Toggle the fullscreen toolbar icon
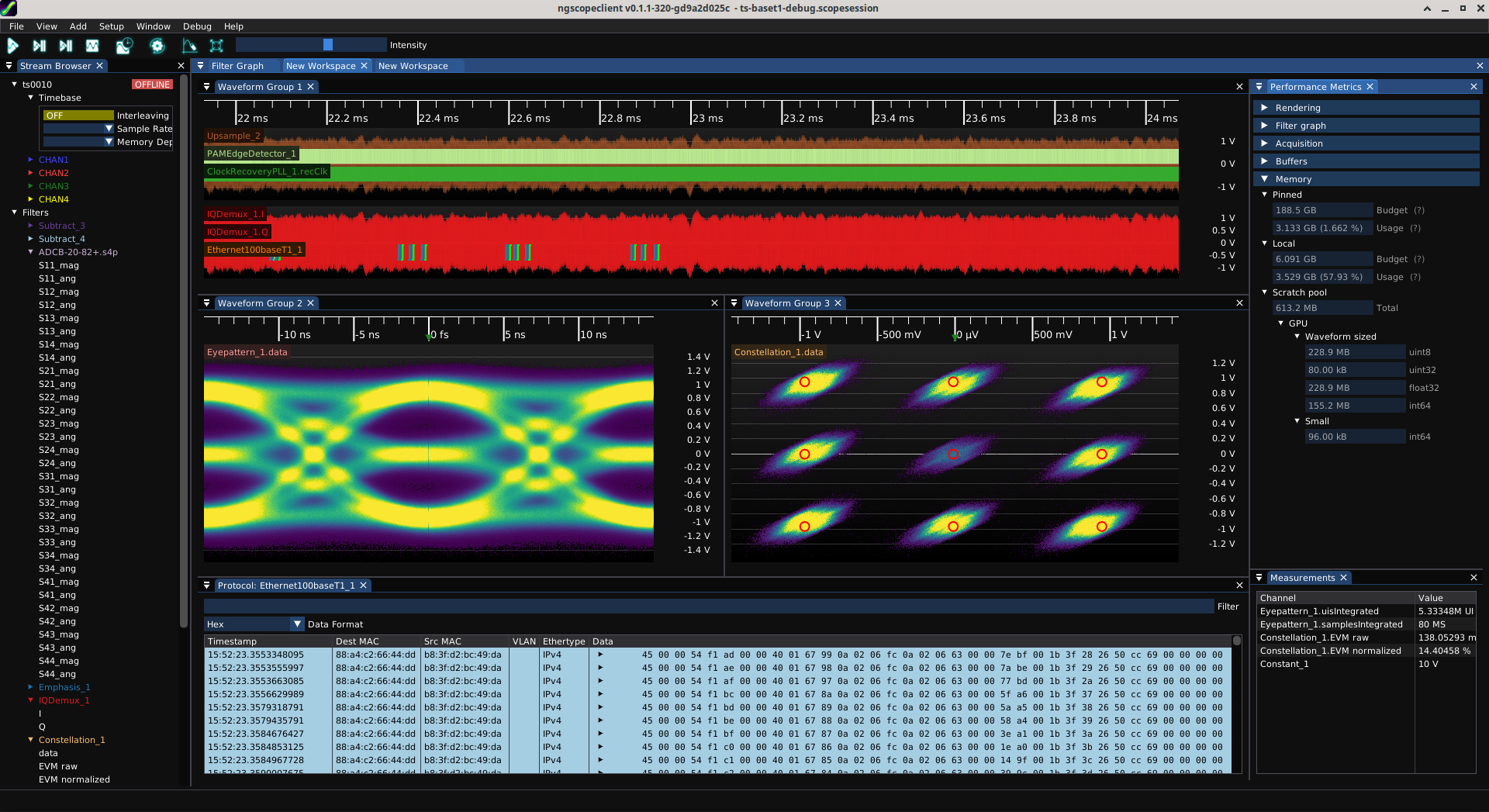1489x812 pixels. point(216,46)
